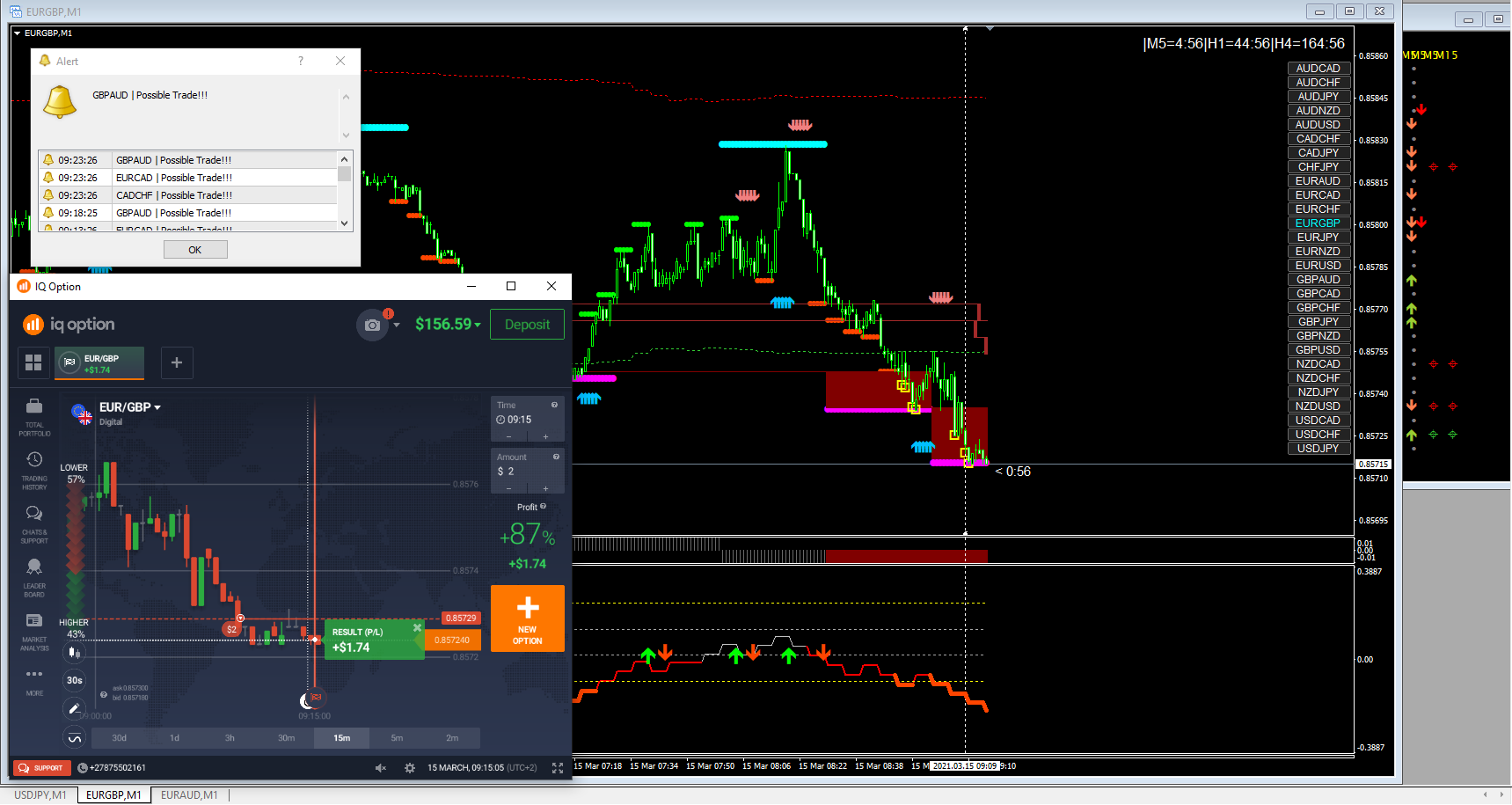Image resolution: width=1512 pixels, height=805 pixels.
Task: Click the Time help question icon
Action: coord(555,405)
